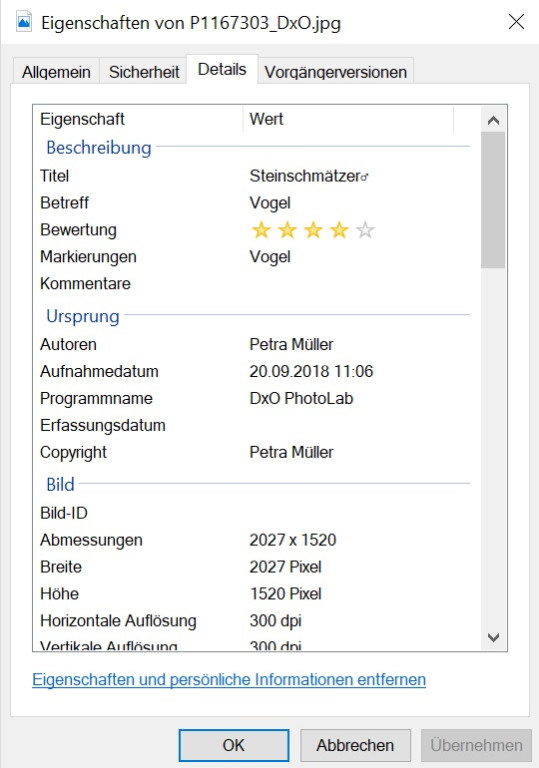This screenshot has width=539, height=768.
Task: Click the Horizontale Auflösung property label
Action: coord(118,621)
